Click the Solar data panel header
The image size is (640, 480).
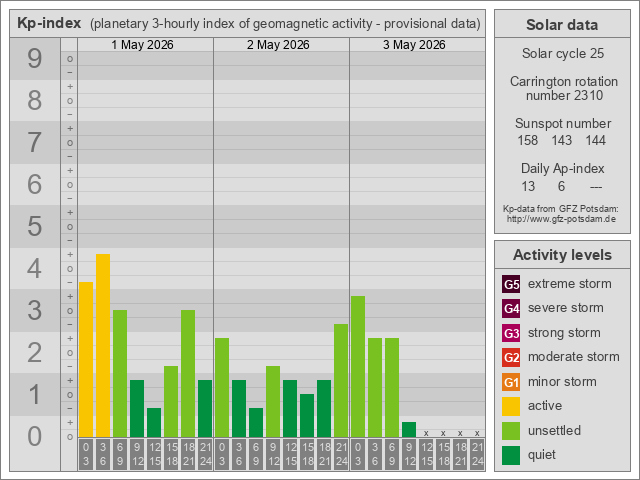click(562, 24)
